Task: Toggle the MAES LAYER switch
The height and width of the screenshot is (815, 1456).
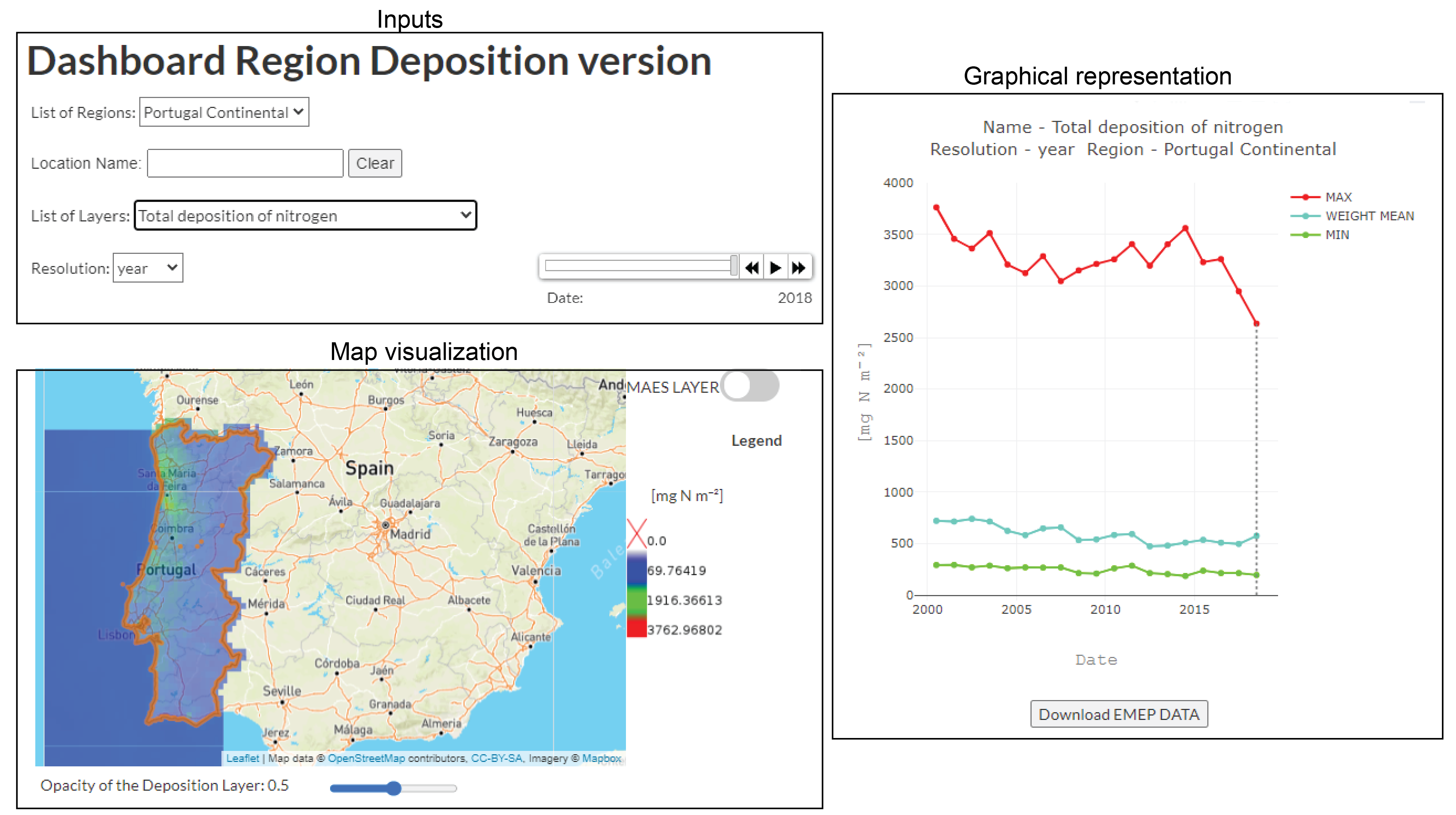Action: point(750,386)
